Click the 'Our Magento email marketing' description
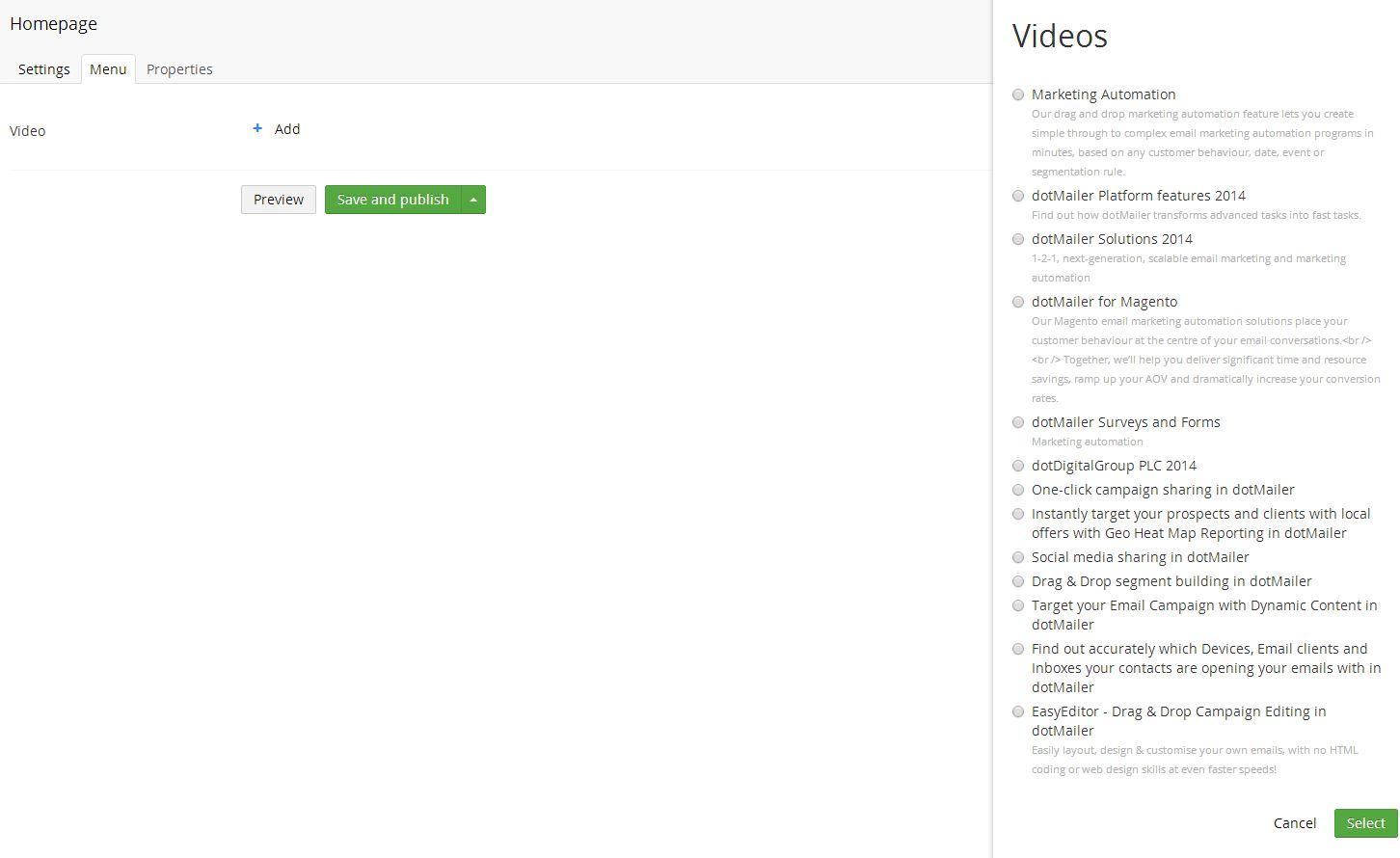1400x858 pixels. click(x=1206, y=360)
